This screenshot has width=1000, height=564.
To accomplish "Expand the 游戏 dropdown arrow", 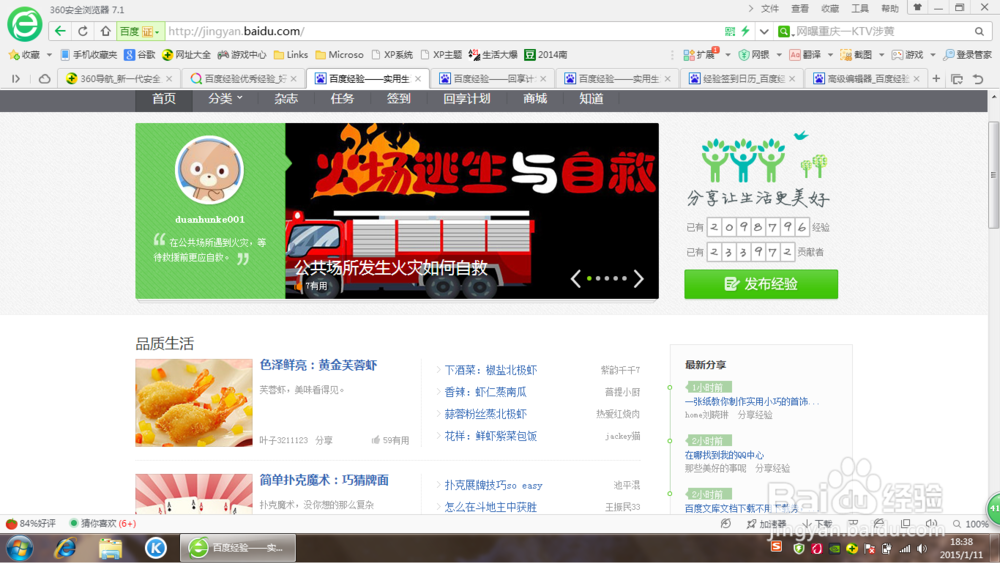I will [932, 55].
